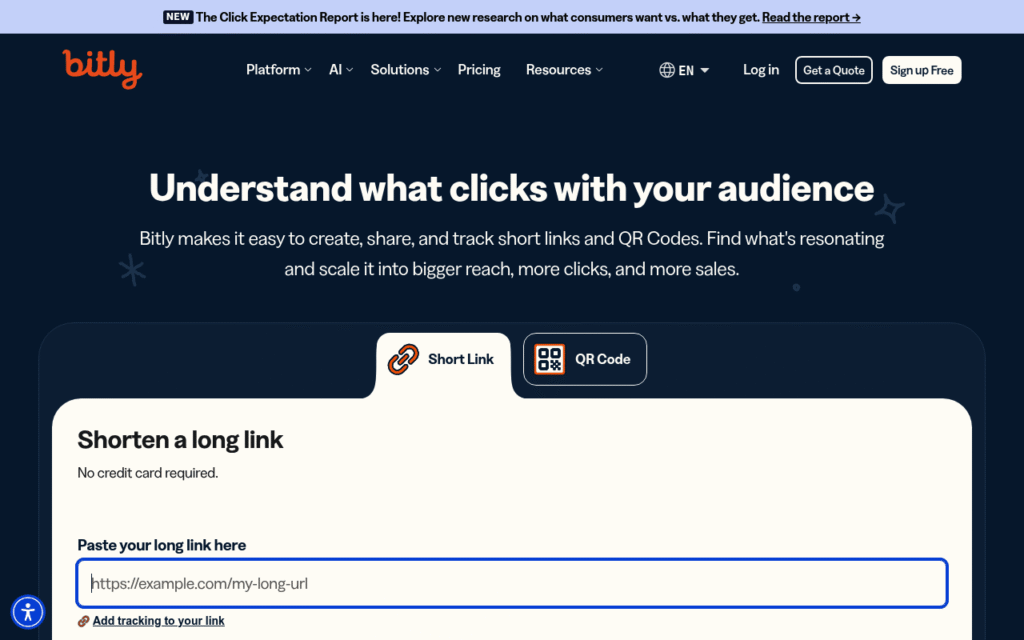Switch to the QR Code tab

tap(584, 359)
